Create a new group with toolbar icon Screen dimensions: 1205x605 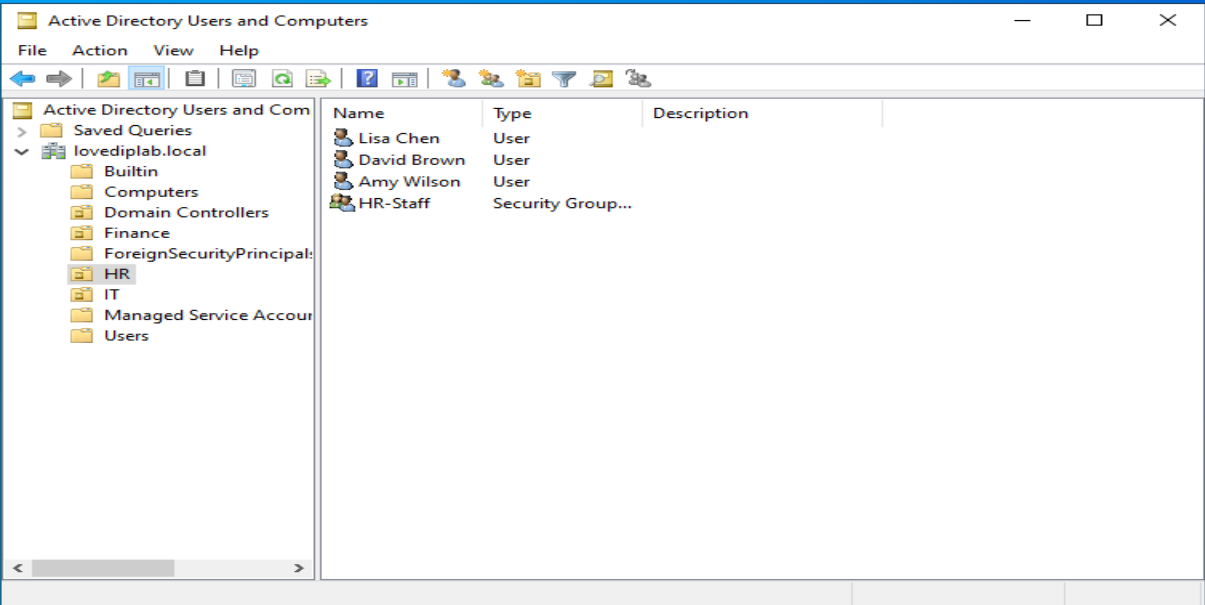coord(491,78)
